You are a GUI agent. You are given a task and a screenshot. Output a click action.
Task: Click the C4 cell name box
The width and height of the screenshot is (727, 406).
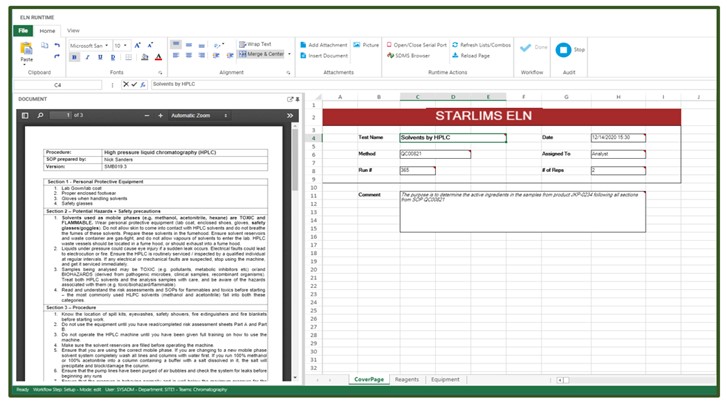click(x=57, y=85)
